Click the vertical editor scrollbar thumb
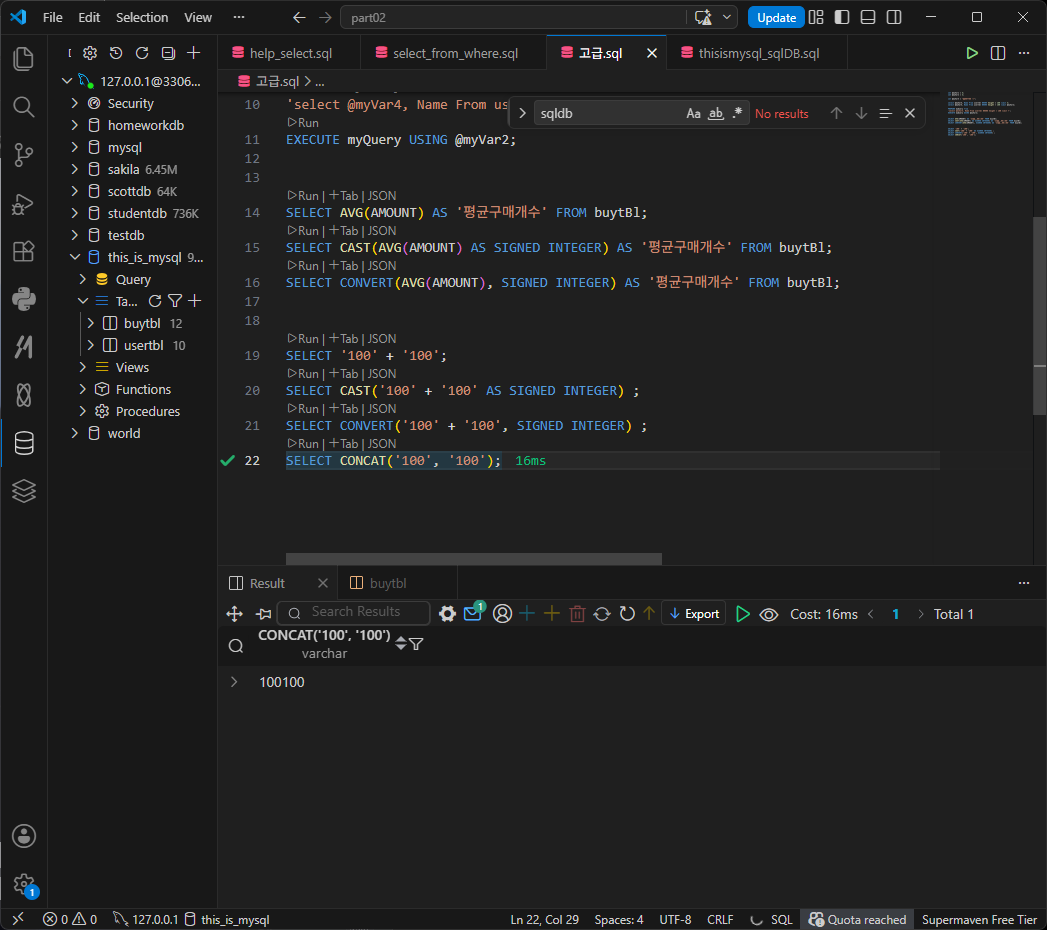This screenshot has width=1047, height=930. coord(1040,316)
